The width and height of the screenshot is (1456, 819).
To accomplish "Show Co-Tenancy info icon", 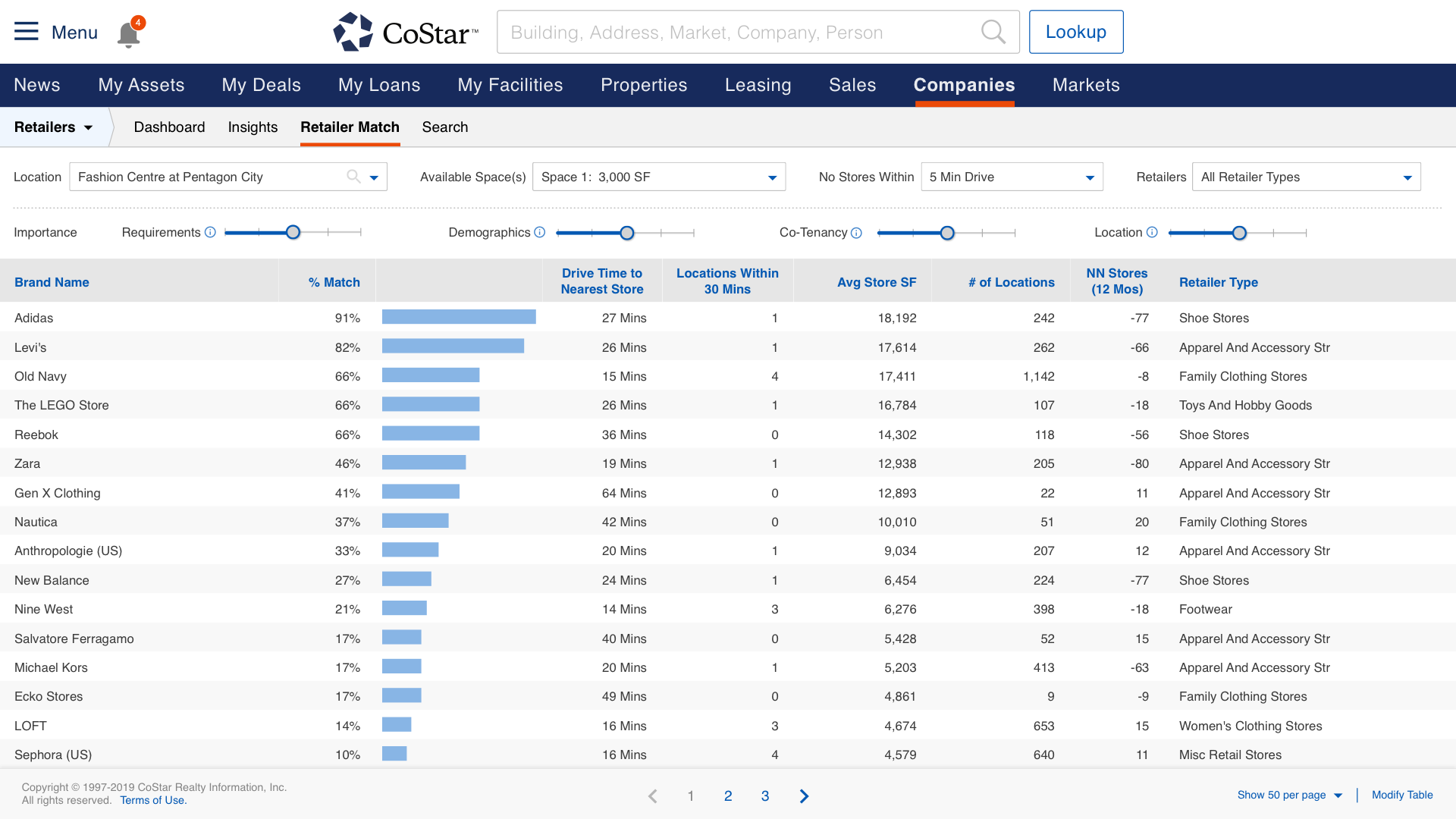I will (856, 233).
